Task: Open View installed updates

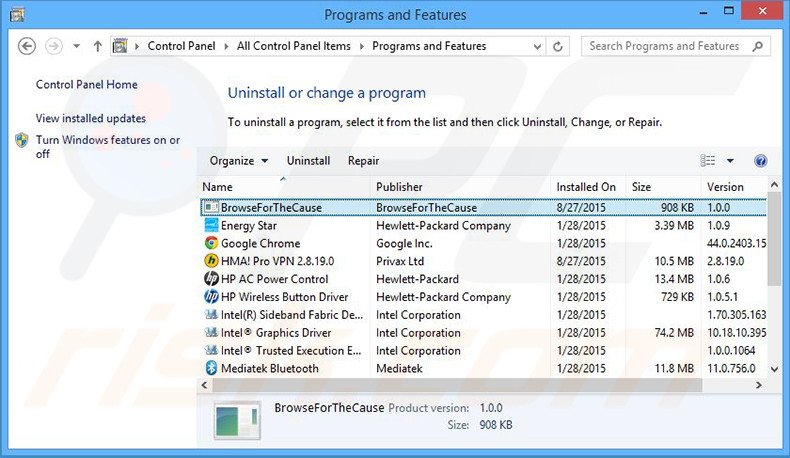Action: point(91,118)
